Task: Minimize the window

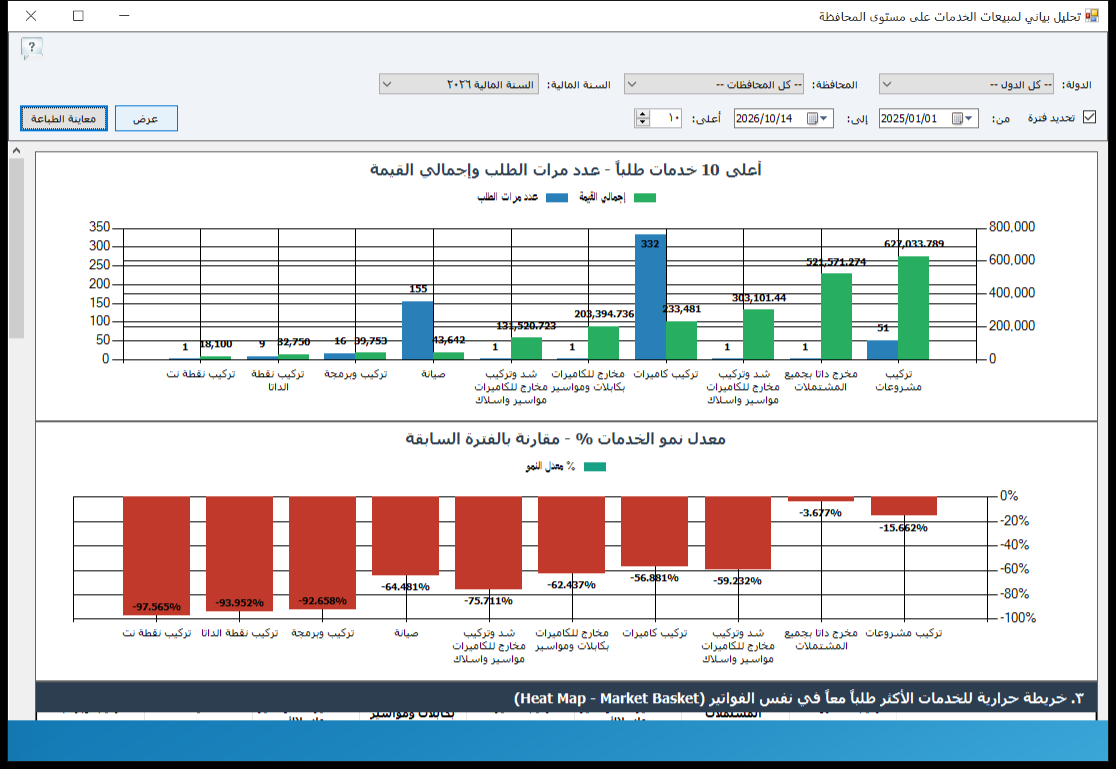Action: click(x=125, y=16)
